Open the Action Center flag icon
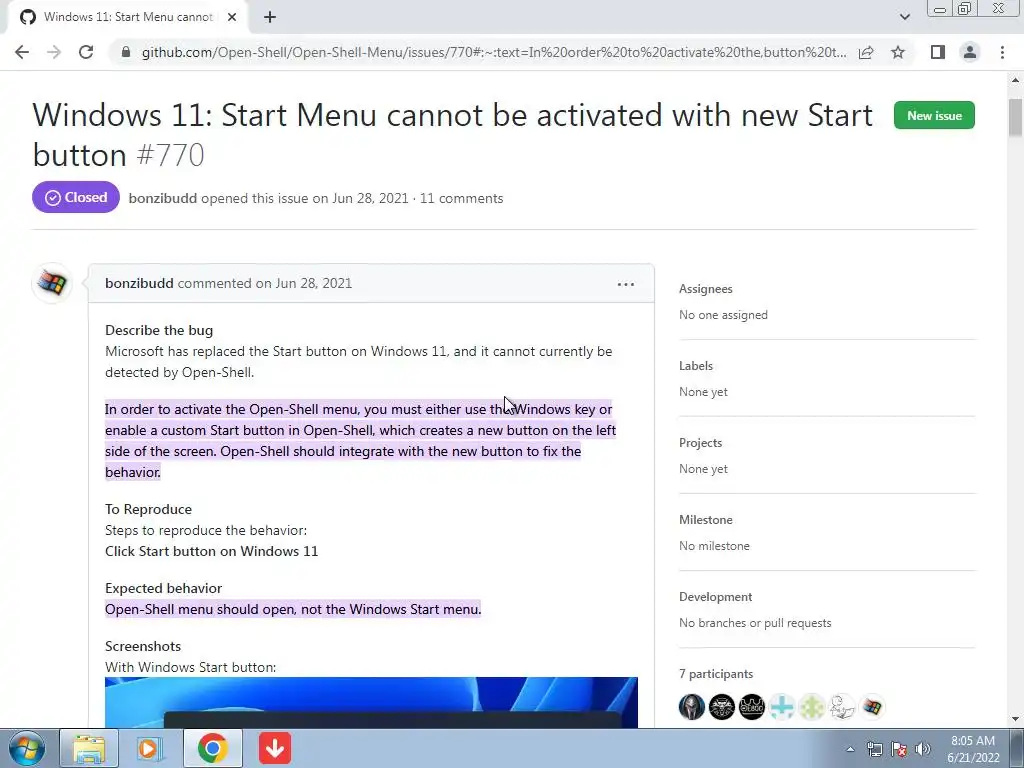Viewport: 1024px width, 768px height. click(899, 749)
